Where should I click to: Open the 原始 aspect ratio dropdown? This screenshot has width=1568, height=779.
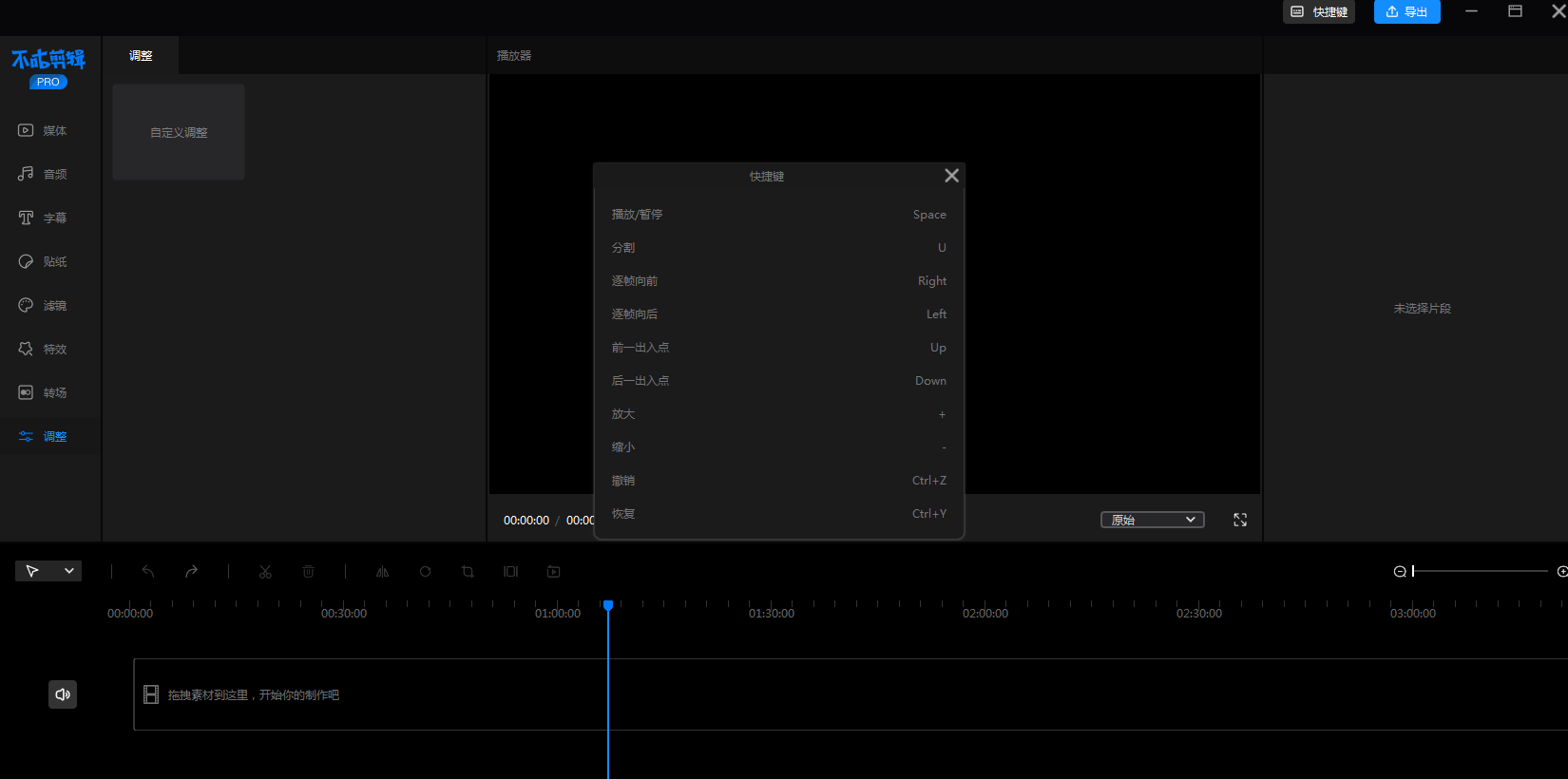click(1152, 520)
